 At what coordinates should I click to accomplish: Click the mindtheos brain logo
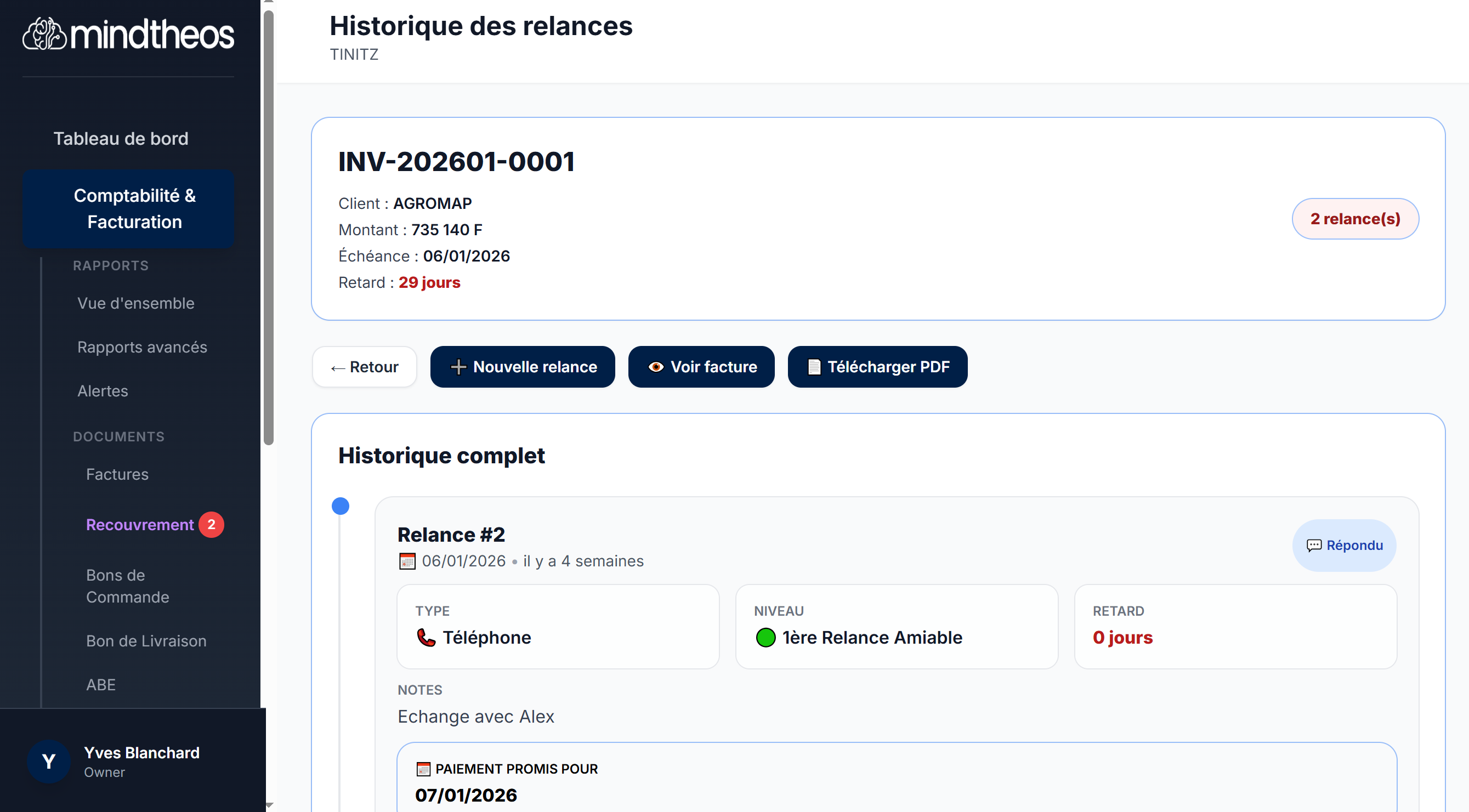pyautogui.click(x=45, y=33)
